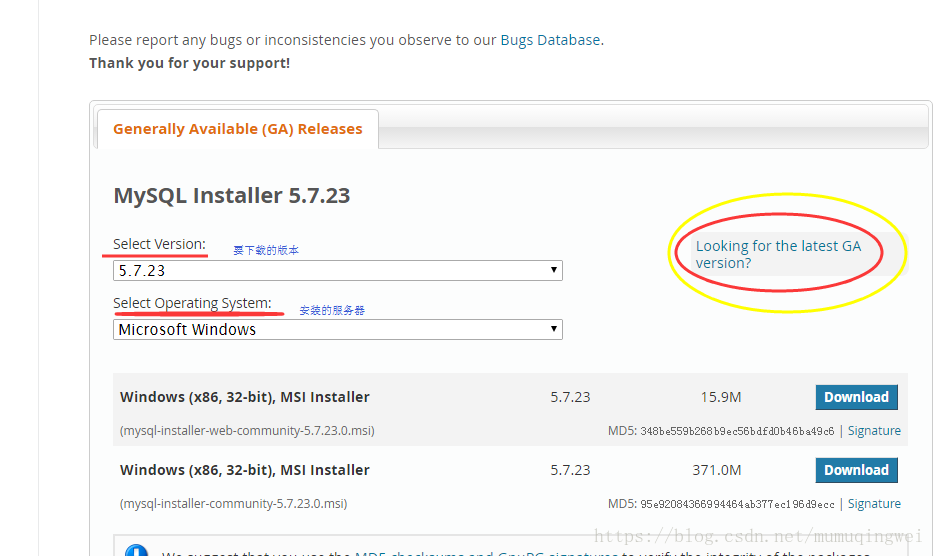The image size is (935, 556).
Task: Click the Select Version label
Action: pos(159,244)
